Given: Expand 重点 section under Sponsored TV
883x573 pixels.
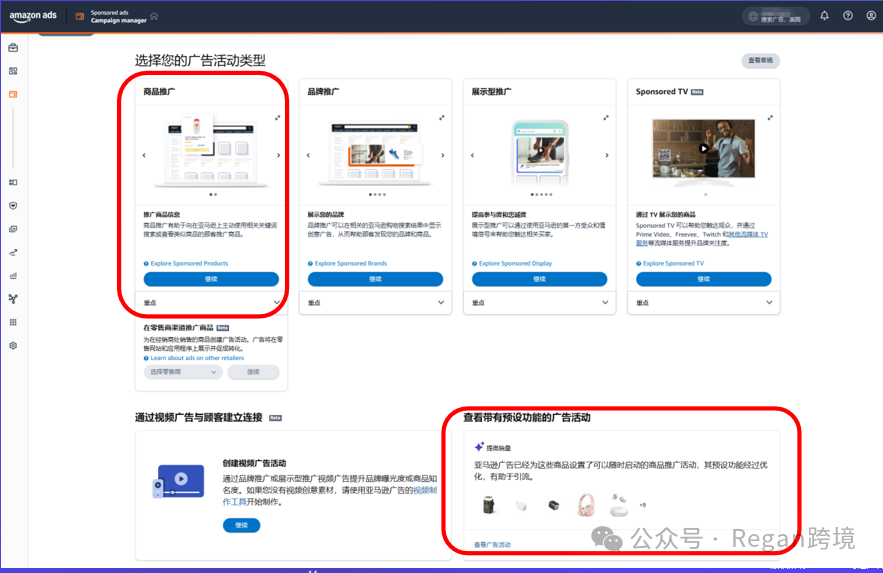Looking at the screenshot, I should (x=703, y=303).
